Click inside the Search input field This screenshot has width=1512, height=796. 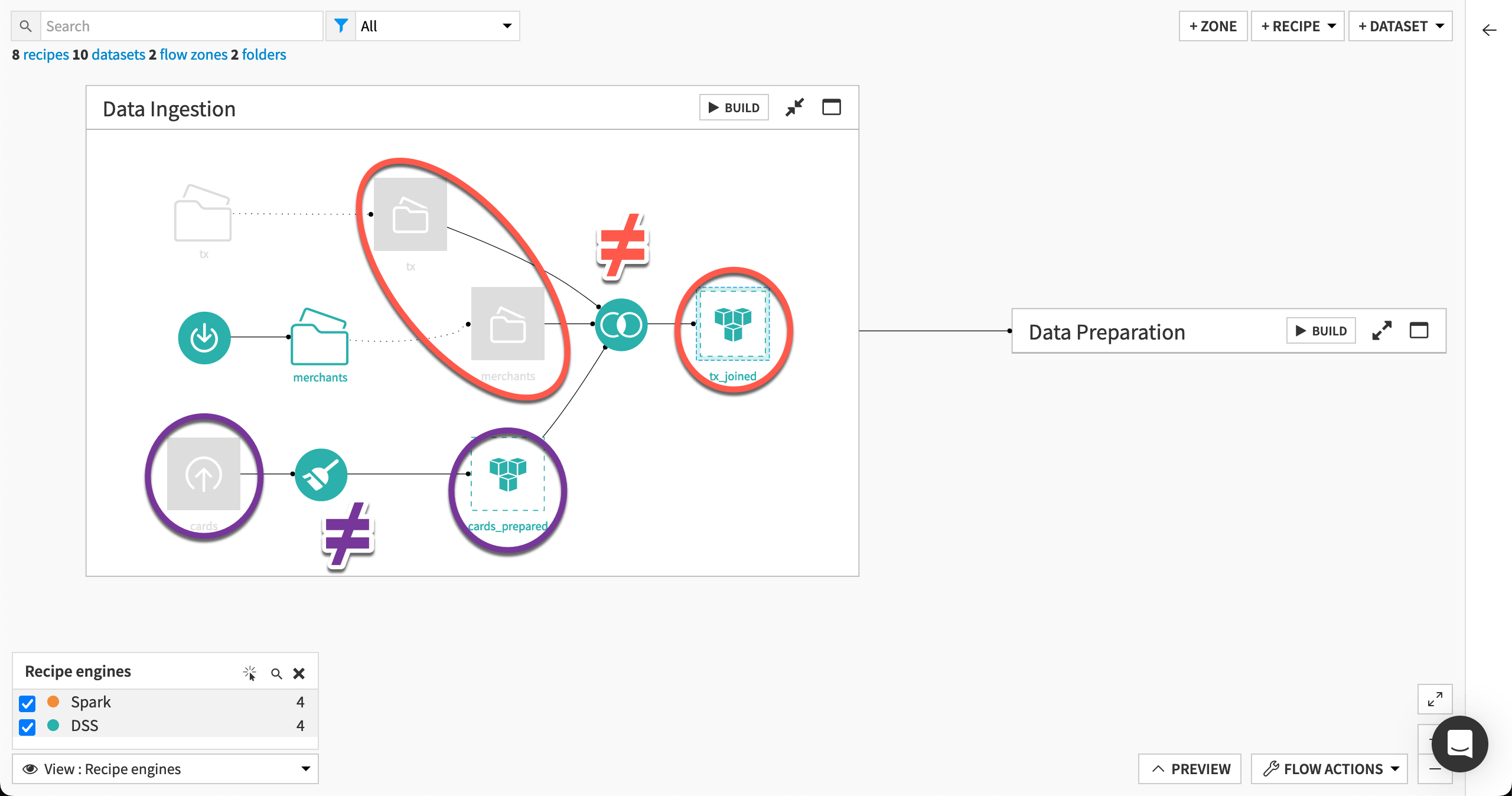(x=177, y=25)
